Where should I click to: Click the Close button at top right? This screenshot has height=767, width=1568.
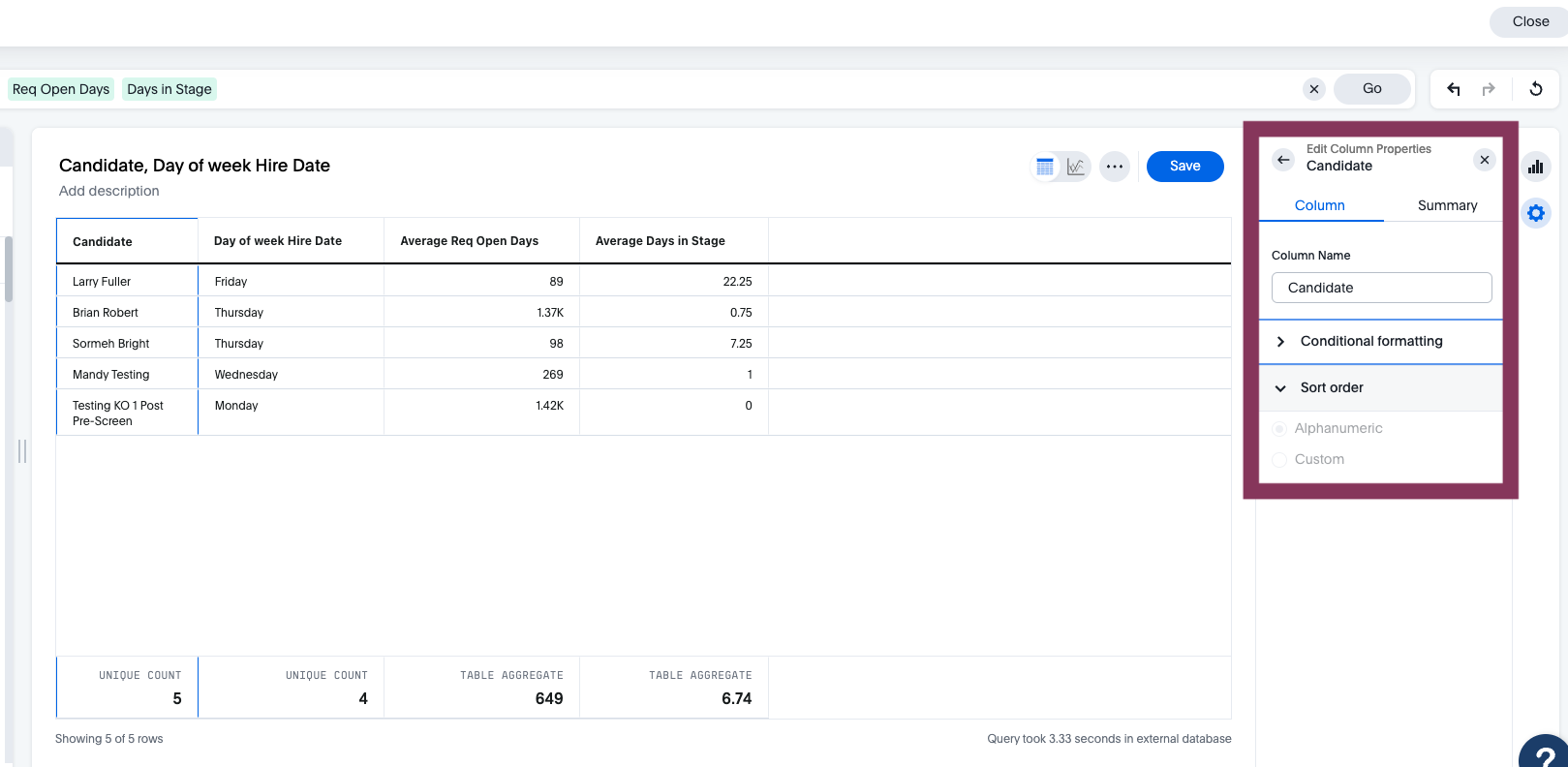[x=1530, y=21]
